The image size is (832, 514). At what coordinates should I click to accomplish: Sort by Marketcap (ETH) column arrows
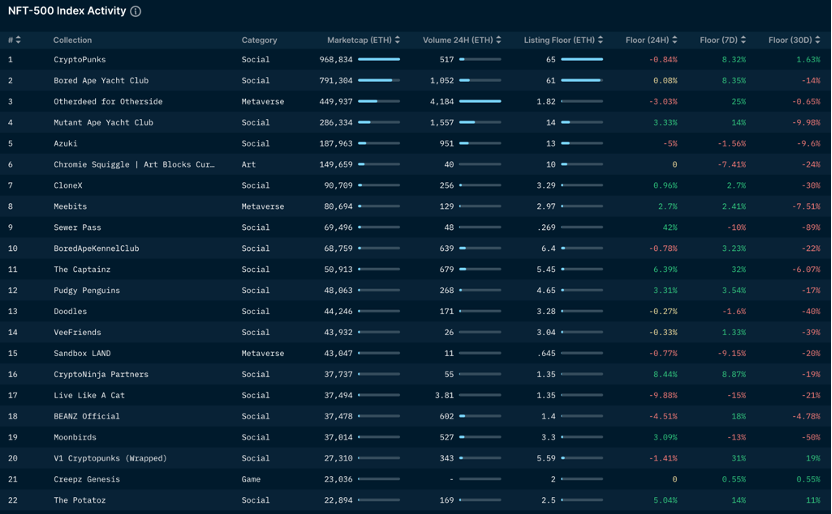397,40
